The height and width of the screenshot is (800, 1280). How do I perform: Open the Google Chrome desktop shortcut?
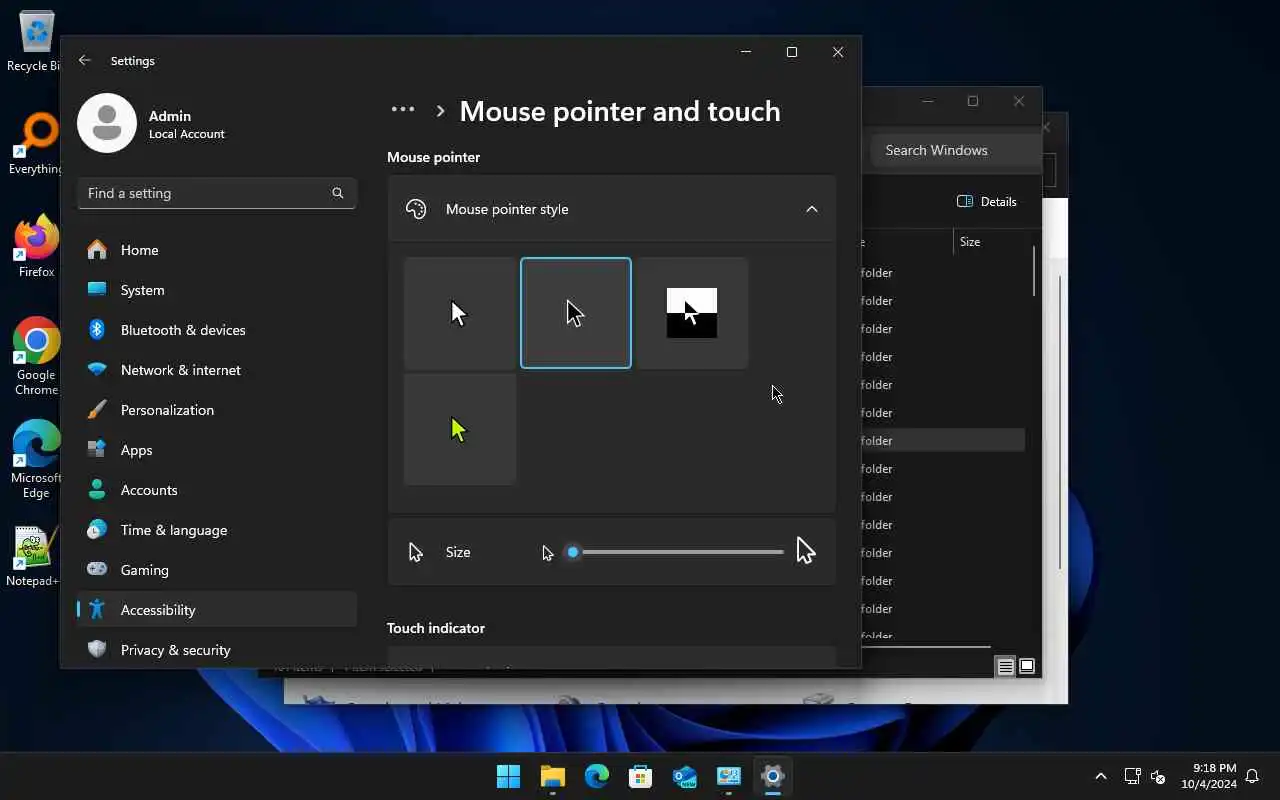[x=36, y=357]
